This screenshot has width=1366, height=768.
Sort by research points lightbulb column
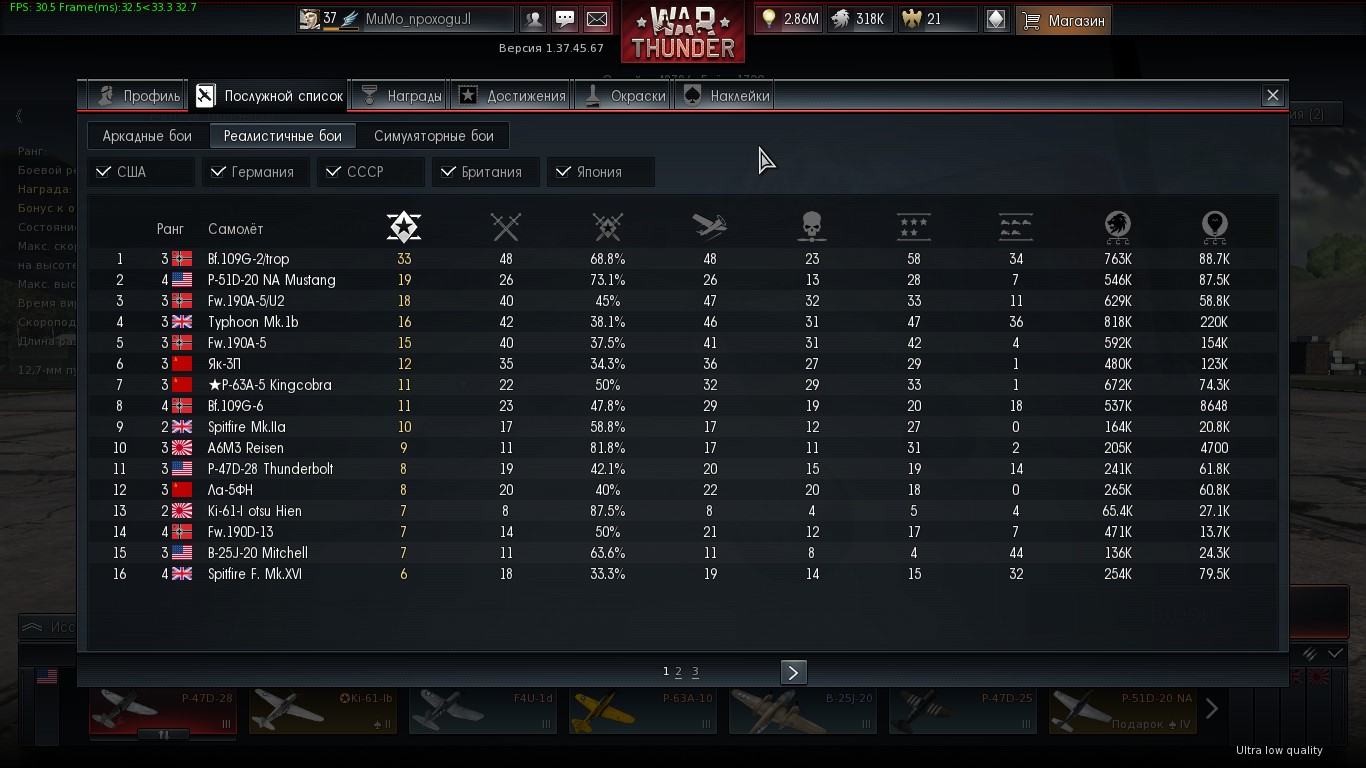click(x=1214, y=227)
